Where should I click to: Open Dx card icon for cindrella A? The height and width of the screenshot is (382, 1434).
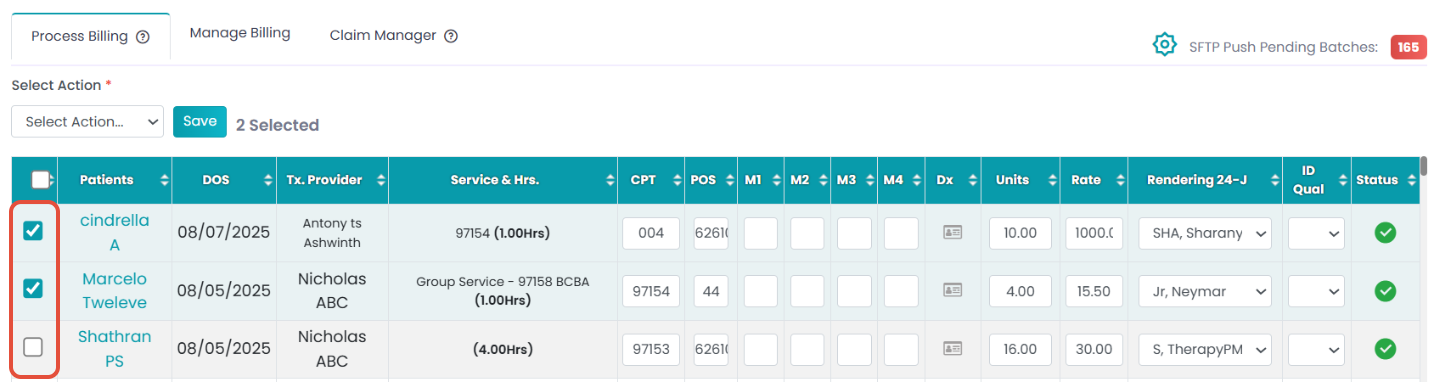pyautogui.click(x=953, y=232)
